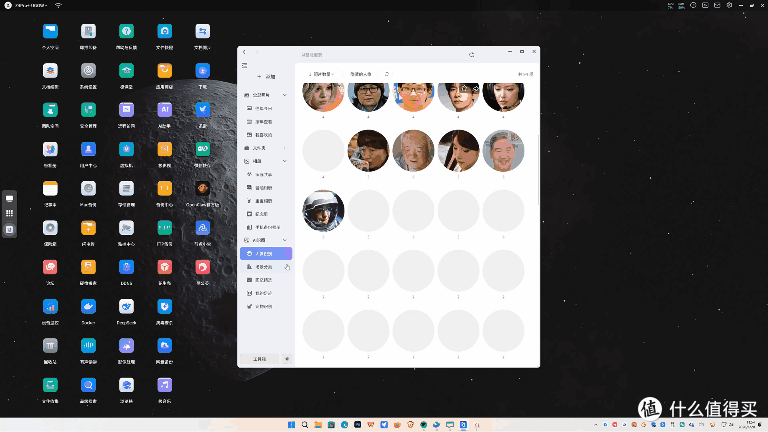Click the refresh icon beside the hidden faces button
Screen dimensions: 768x432
386,74
